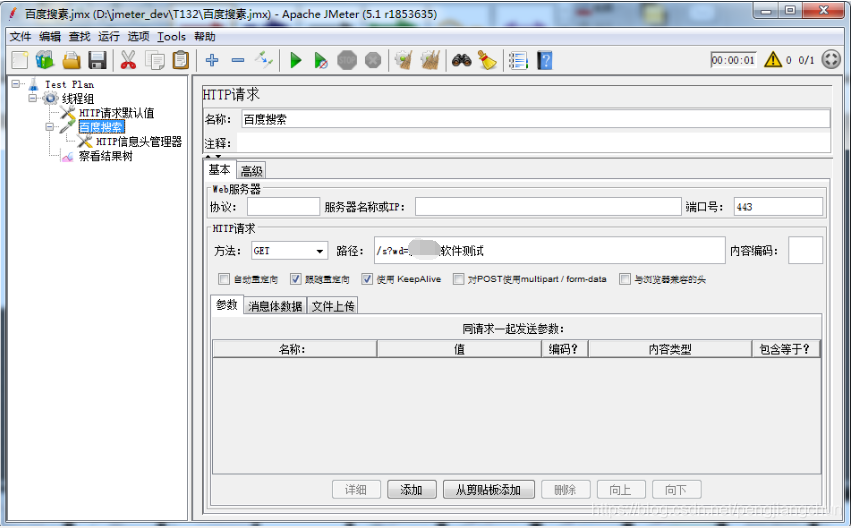Open the Function helper list icon
The image size is (851, 528).
[x=518, y=60]
